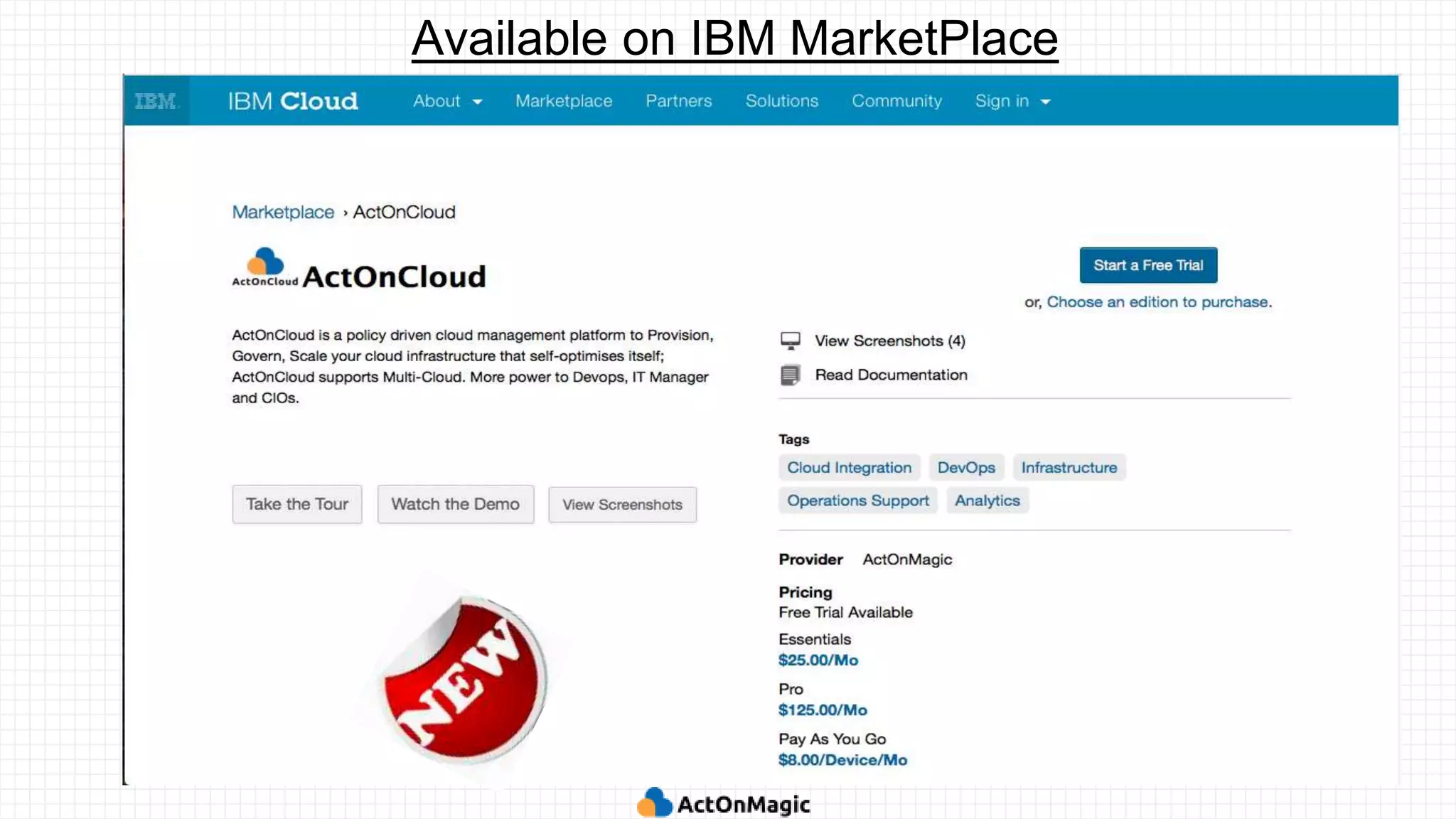Click the ActOnMagic footer logo icon
This screenshot has height=819, width=1456.
point(654,803)
